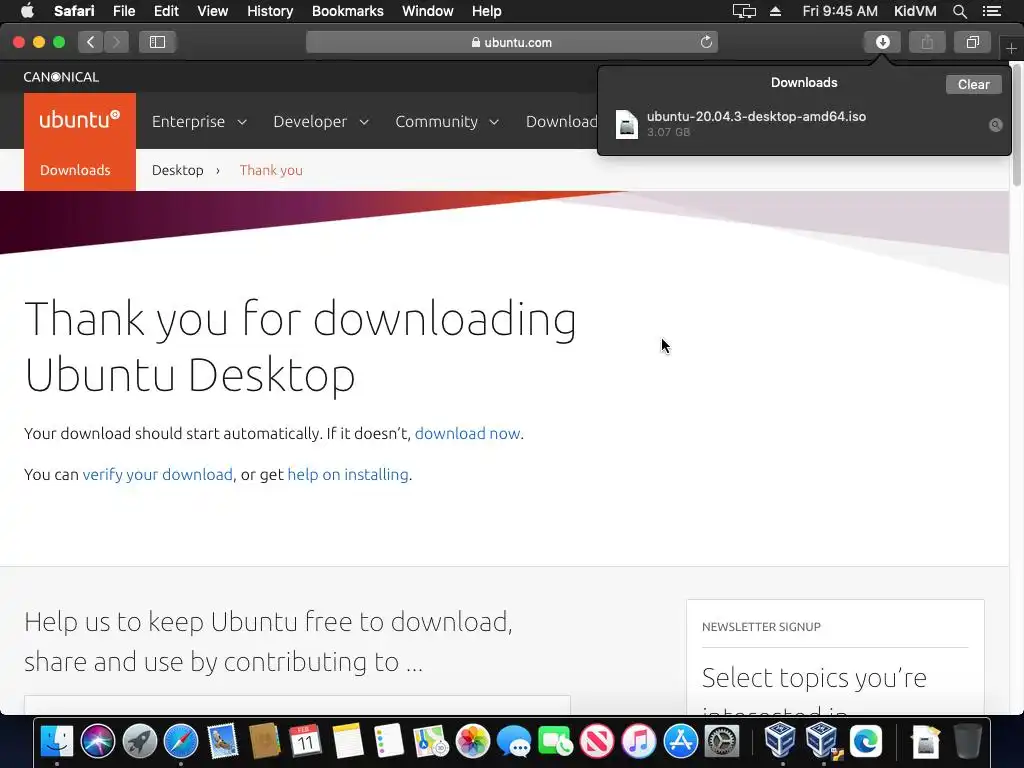
Task: Reload the ubuntu.com page
Action: point(706,42)
